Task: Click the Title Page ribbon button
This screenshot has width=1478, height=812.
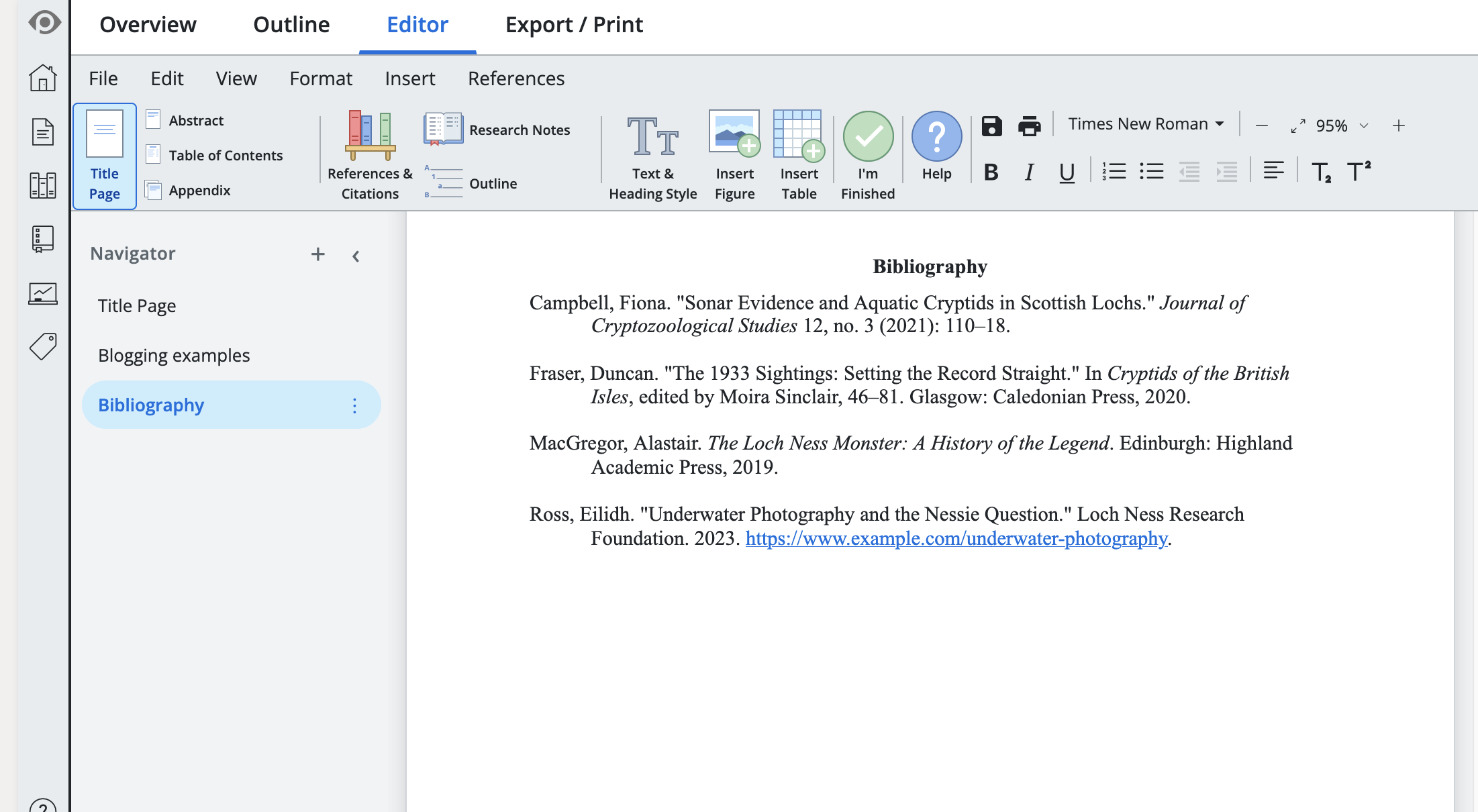Action: (x=105, y=156)
